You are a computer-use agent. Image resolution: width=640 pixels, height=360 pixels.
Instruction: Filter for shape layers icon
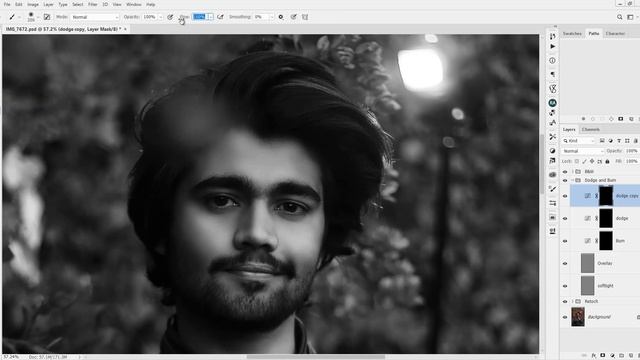(627, 141)
